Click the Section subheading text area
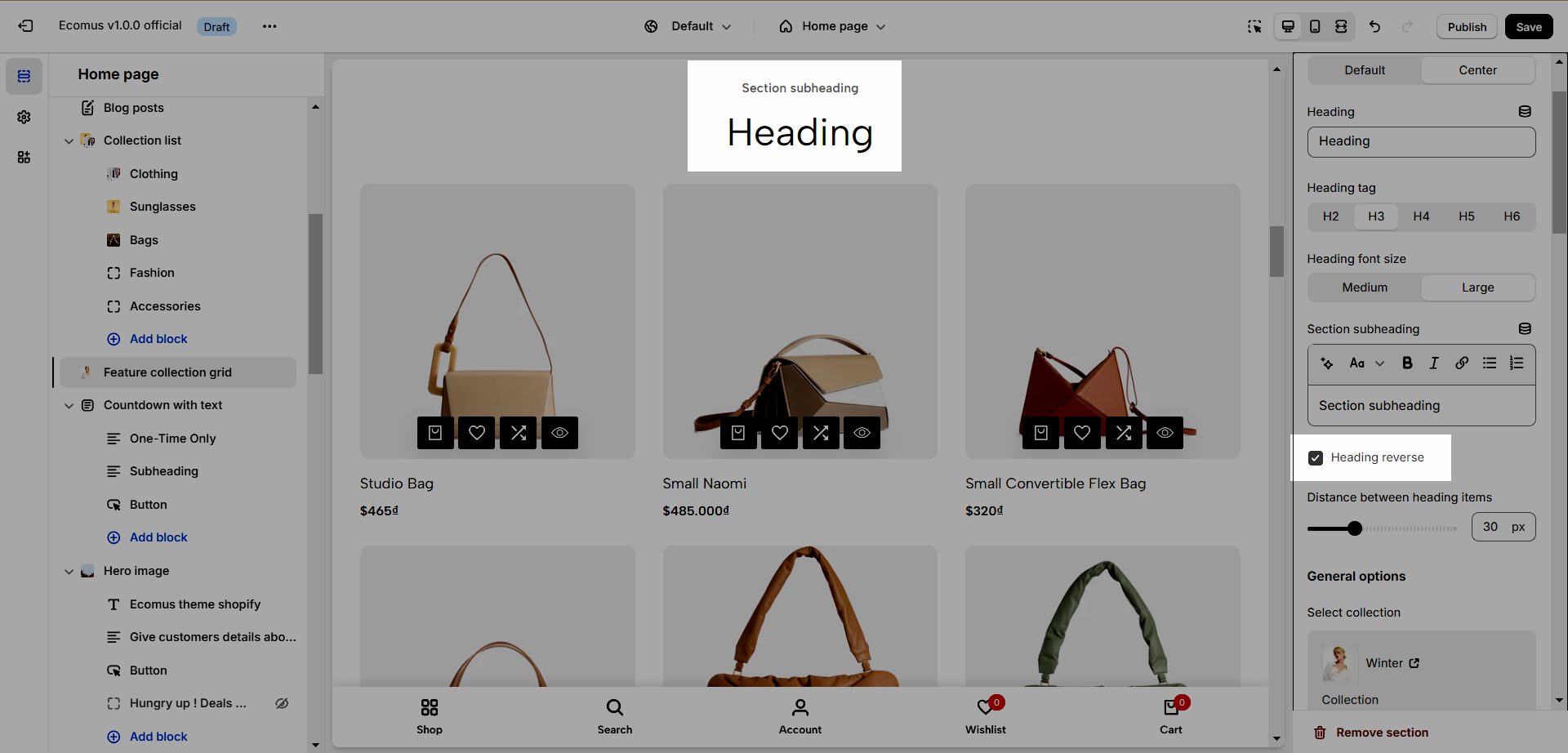 1421,406
